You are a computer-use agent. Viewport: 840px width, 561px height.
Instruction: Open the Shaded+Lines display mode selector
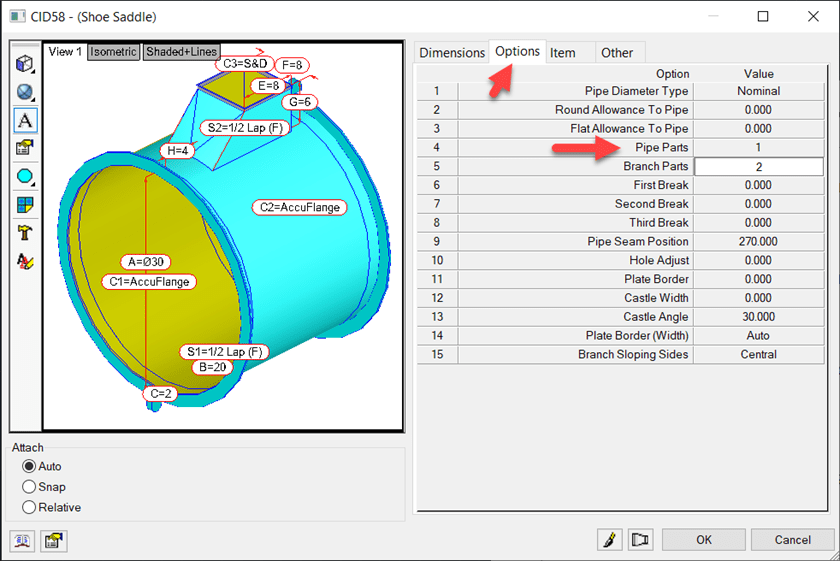coord(182,52)
